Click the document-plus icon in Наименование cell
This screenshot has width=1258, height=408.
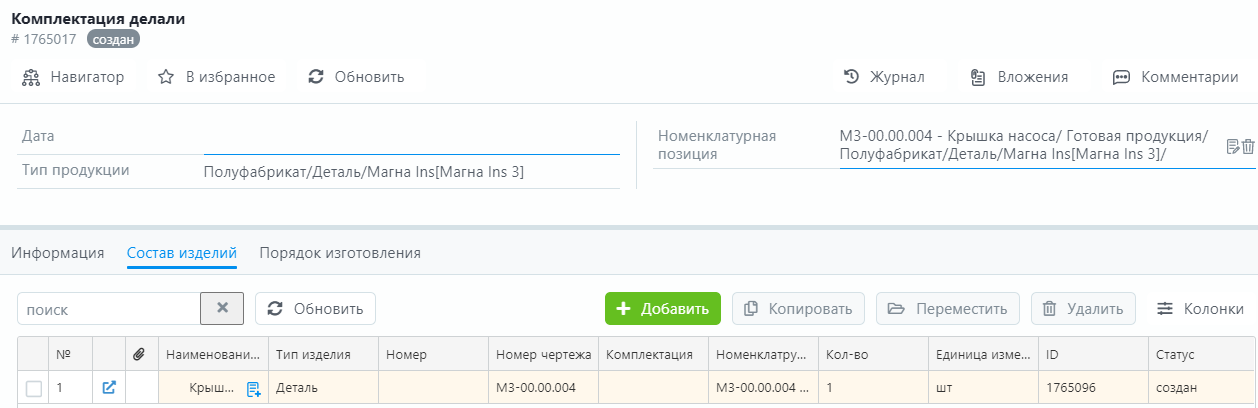(x=253, y=389)
